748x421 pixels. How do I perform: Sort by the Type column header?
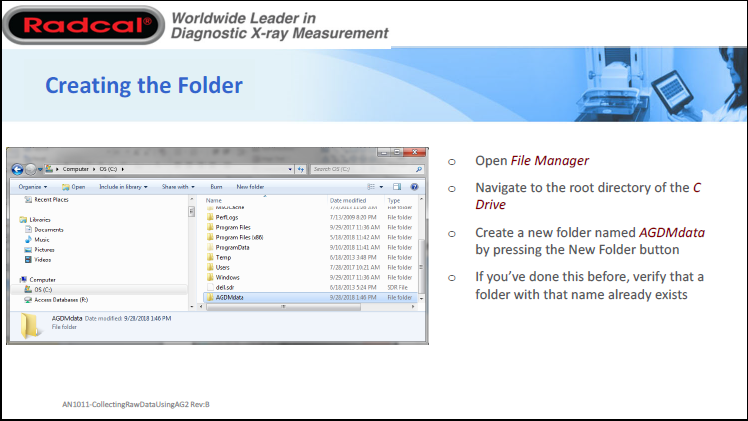(x=394, y=201)
